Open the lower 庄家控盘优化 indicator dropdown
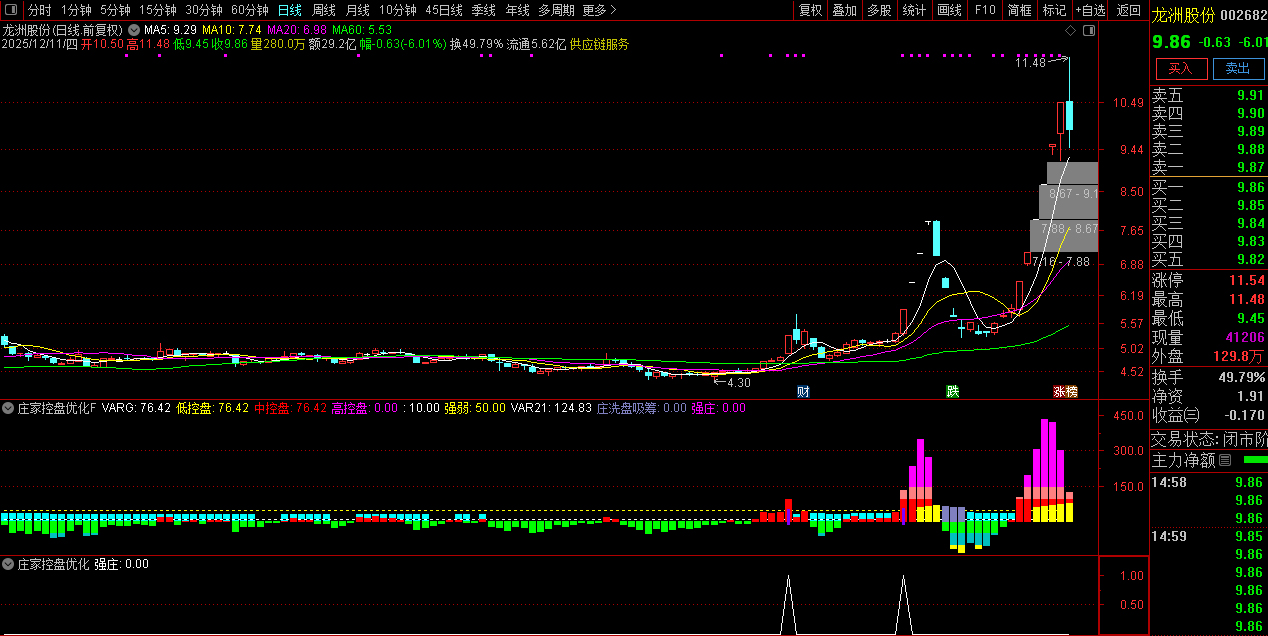This screenshot has height=636, width=1268. click(8, 564)
